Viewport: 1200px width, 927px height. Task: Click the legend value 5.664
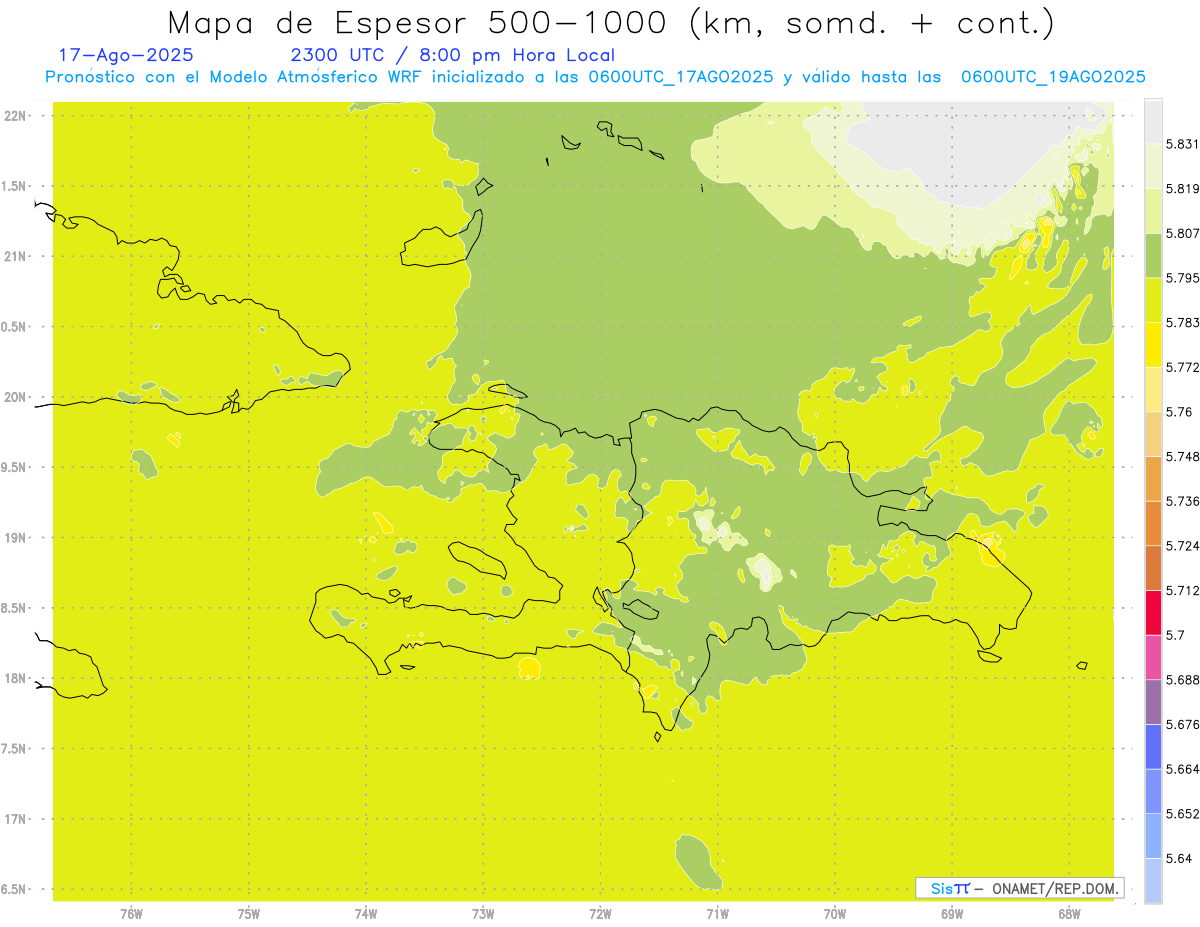[x=1182, y=769]
